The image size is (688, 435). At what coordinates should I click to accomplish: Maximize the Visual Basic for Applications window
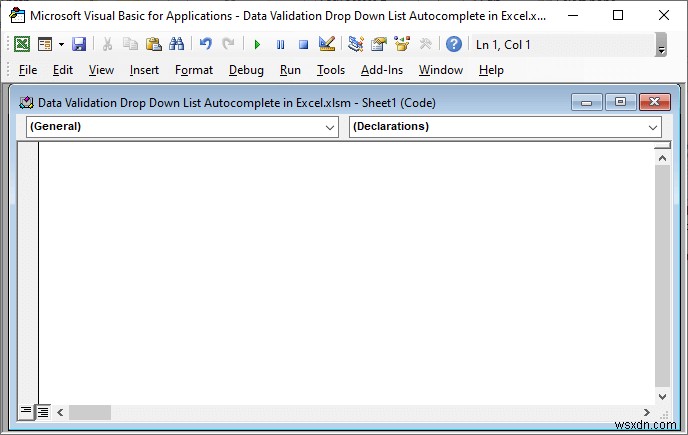(x=618, y=15)
